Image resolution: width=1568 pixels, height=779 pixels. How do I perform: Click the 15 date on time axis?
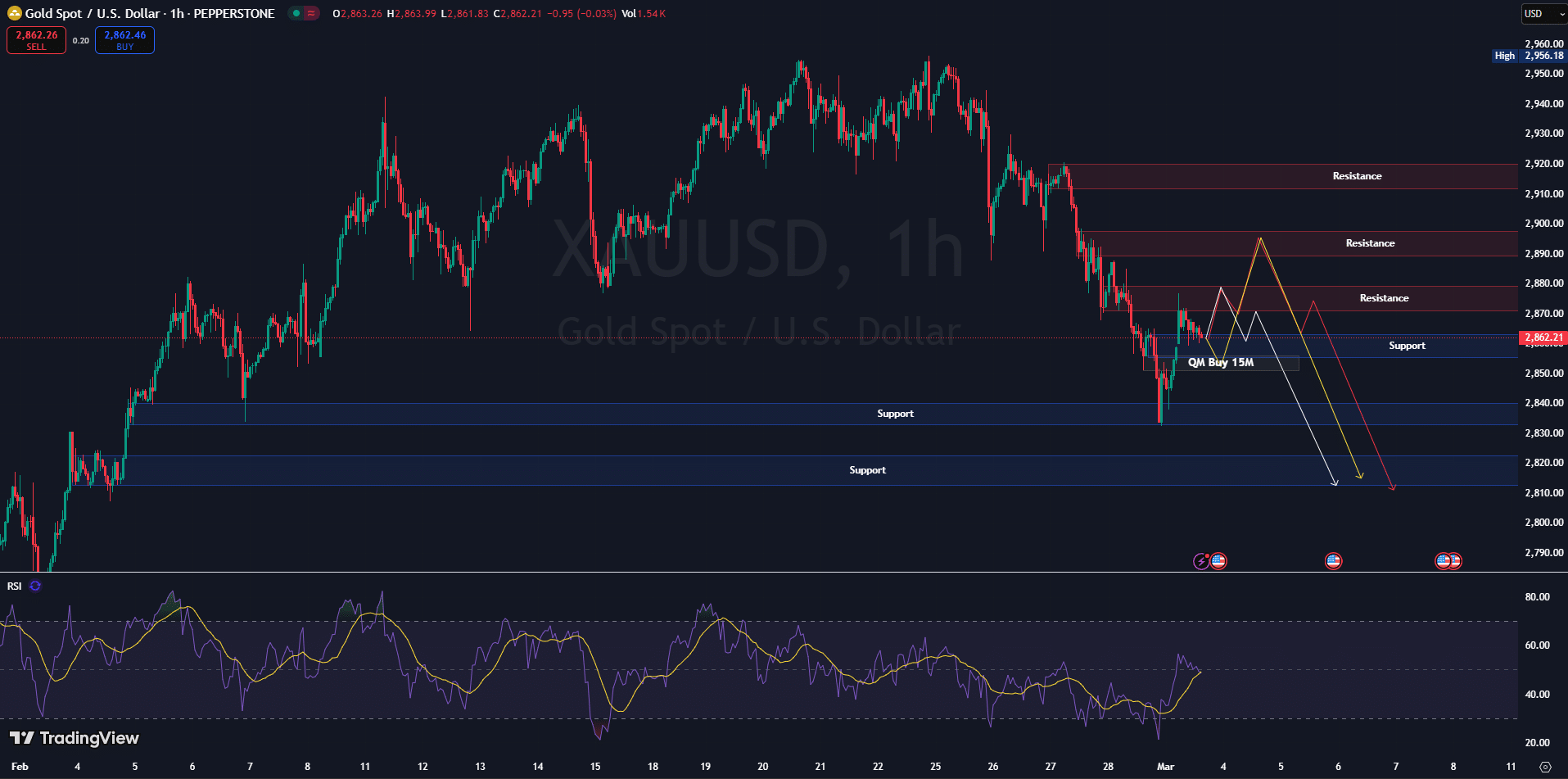595,767
